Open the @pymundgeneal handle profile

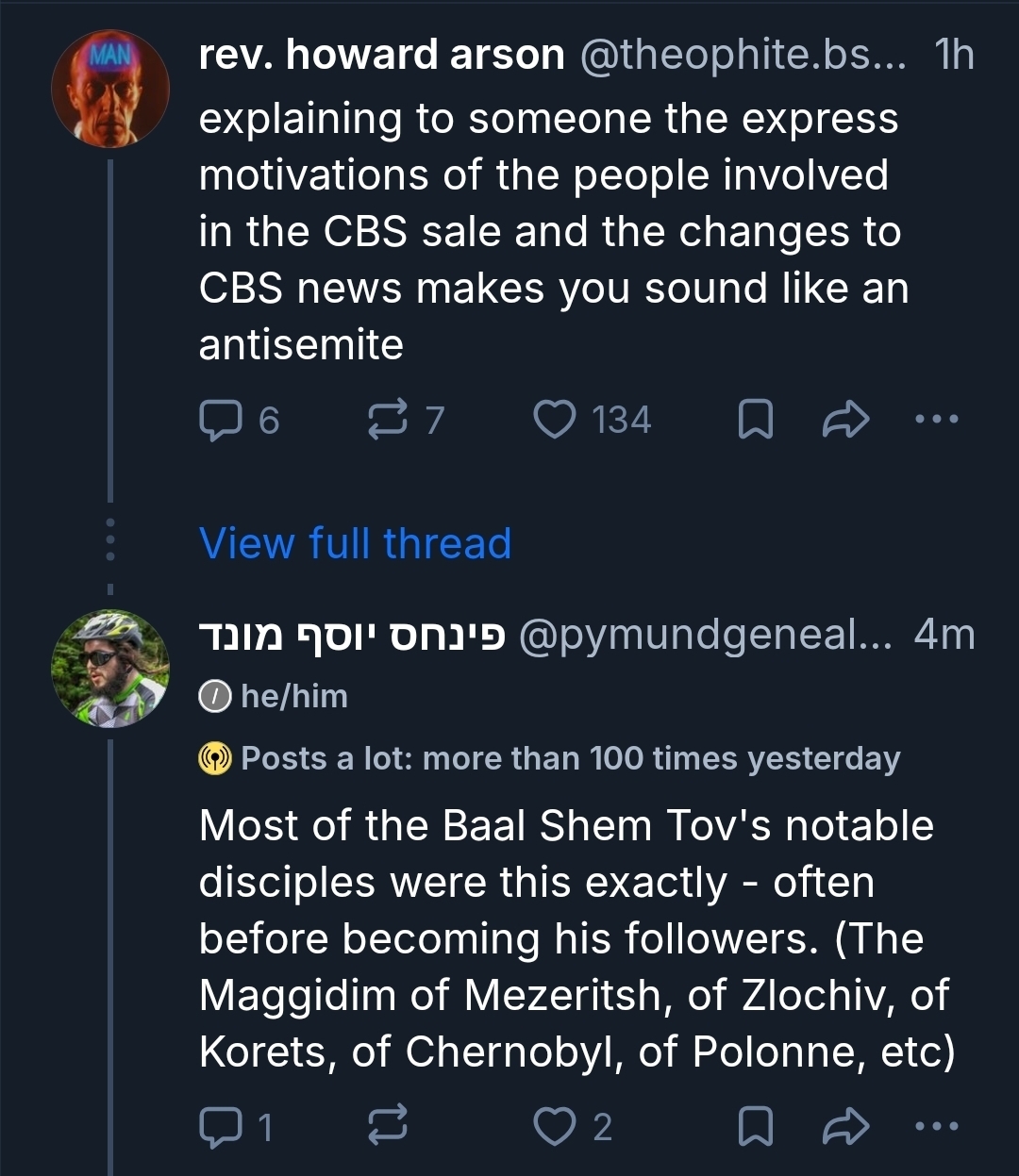pyautogui.click(x=704, y=636)
